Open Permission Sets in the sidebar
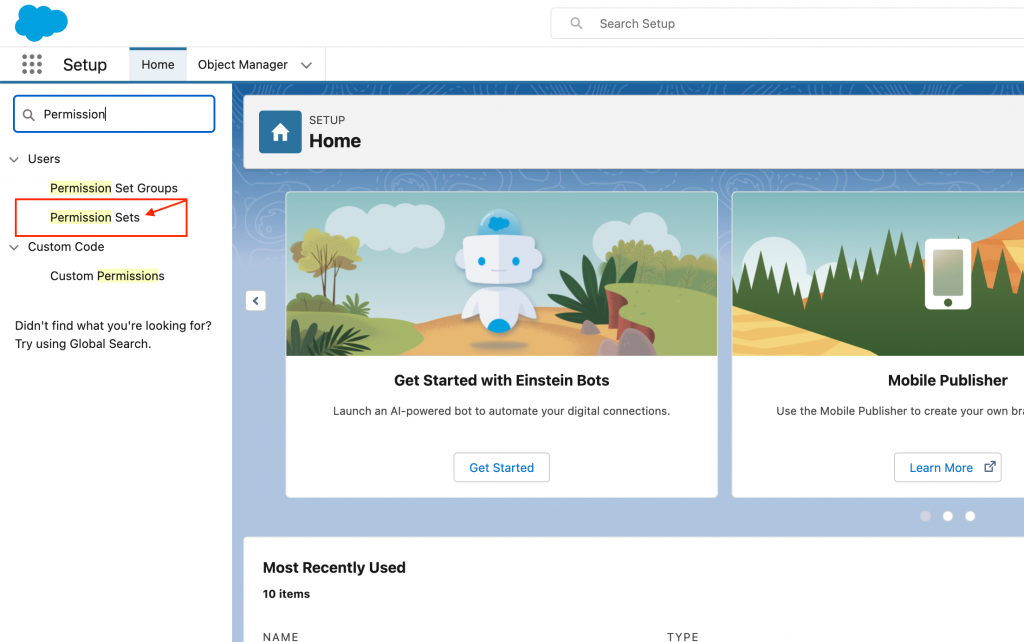The height and width of the screenshot is (642, 1024). (x=95, y=217)
